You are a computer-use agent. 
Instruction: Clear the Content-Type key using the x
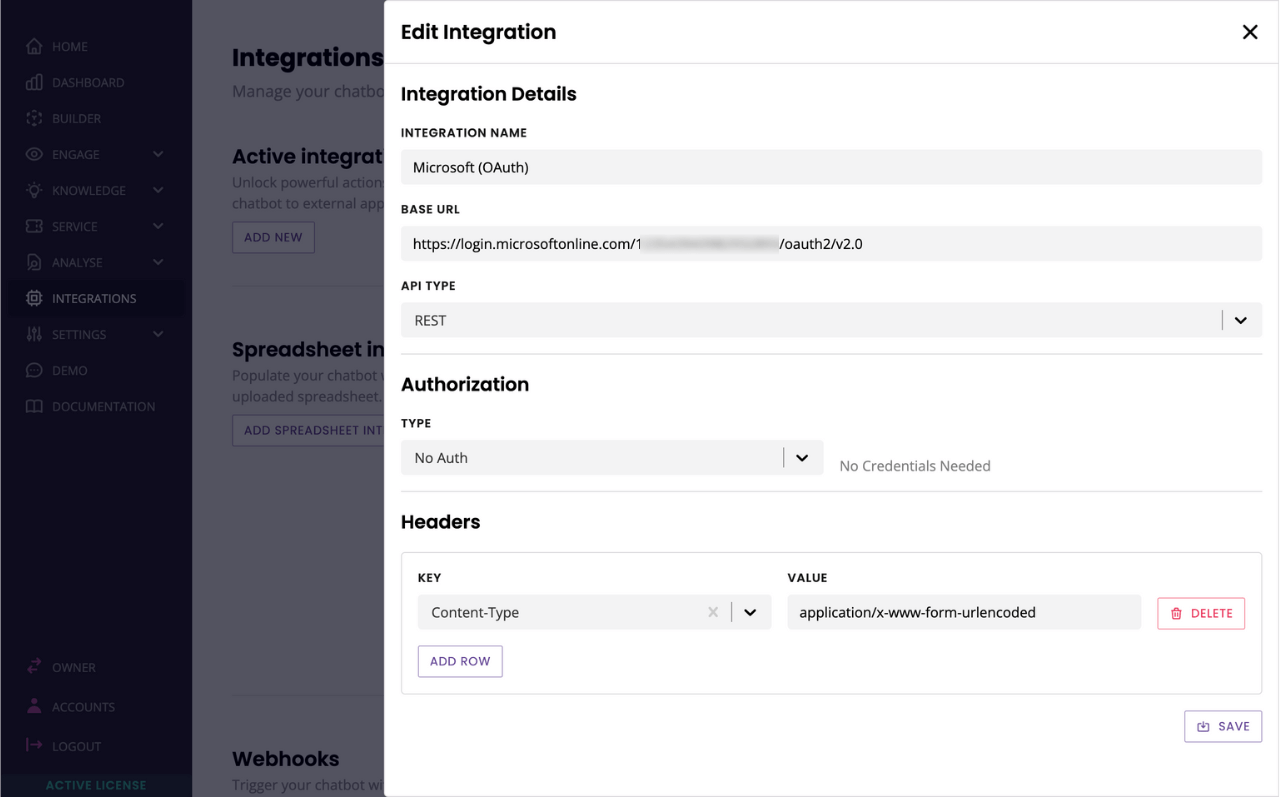pyautogui.click(x=713, y=612)
